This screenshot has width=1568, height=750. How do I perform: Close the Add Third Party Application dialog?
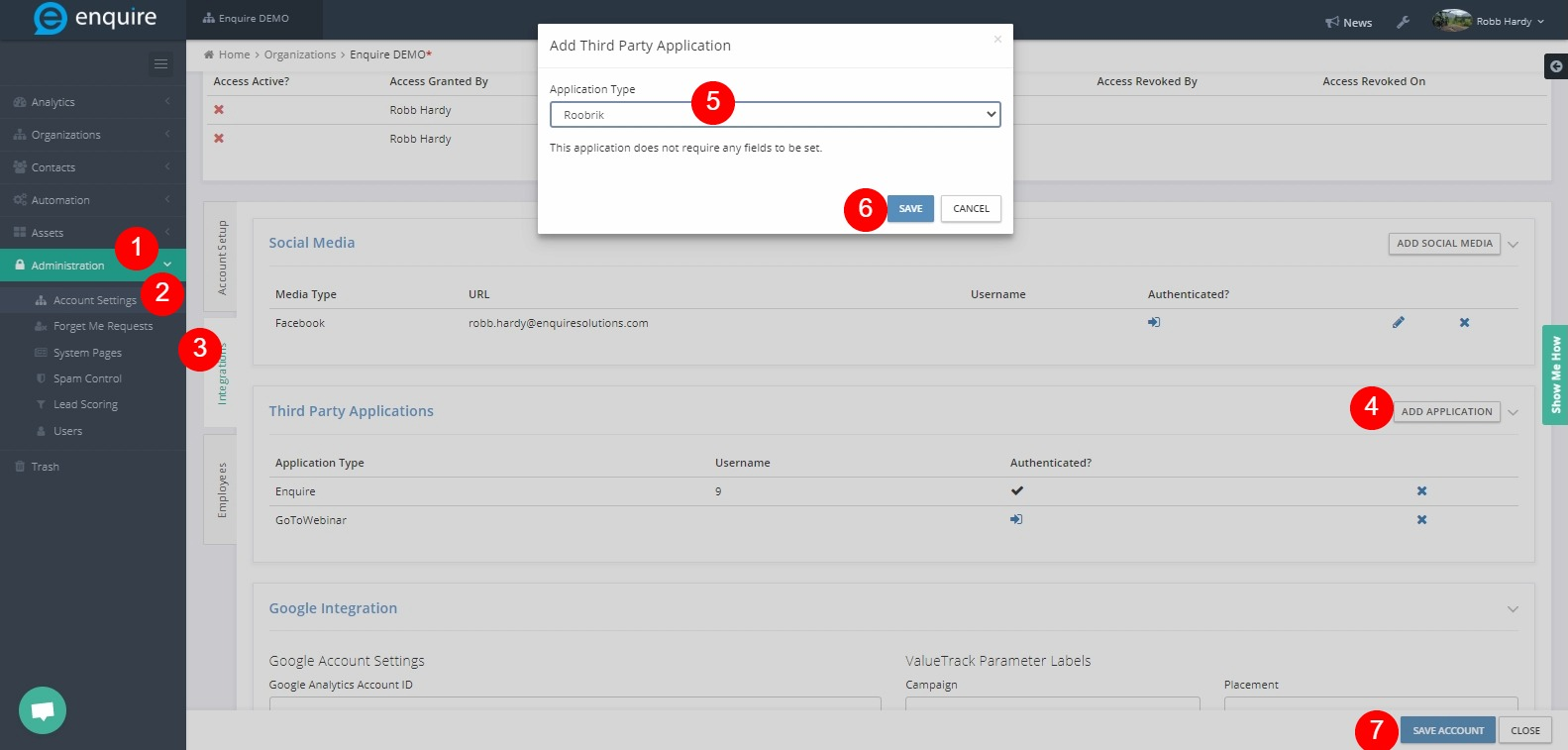997,40
